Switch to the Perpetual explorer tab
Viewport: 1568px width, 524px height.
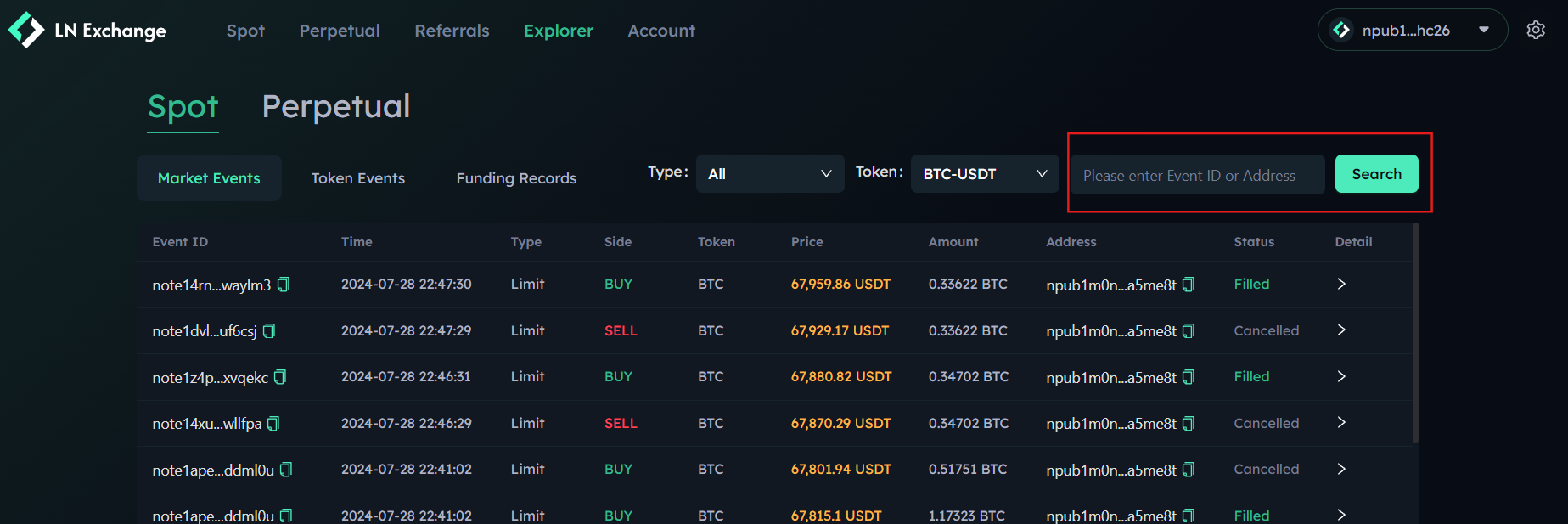coord(335,107)
